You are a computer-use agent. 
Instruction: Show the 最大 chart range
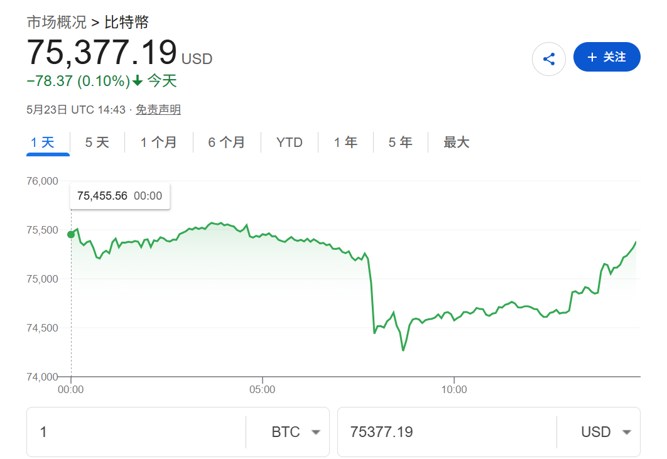point(456,142)
